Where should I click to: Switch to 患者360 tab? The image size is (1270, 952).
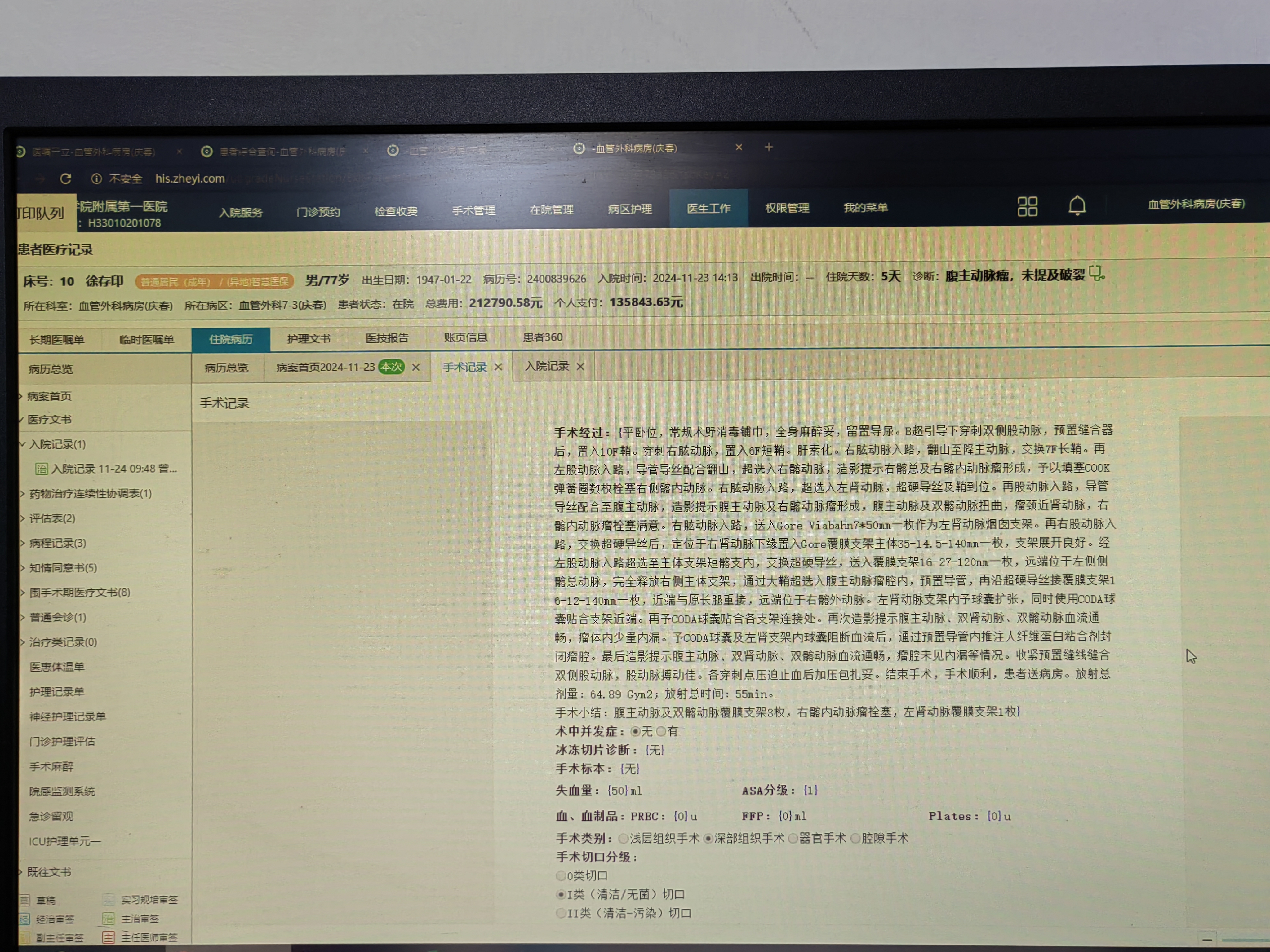click(x=543, y=337)
